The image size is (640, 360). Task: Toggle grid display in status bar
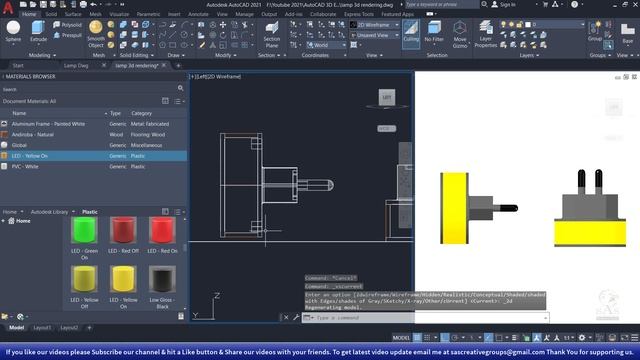pos(417,338)
